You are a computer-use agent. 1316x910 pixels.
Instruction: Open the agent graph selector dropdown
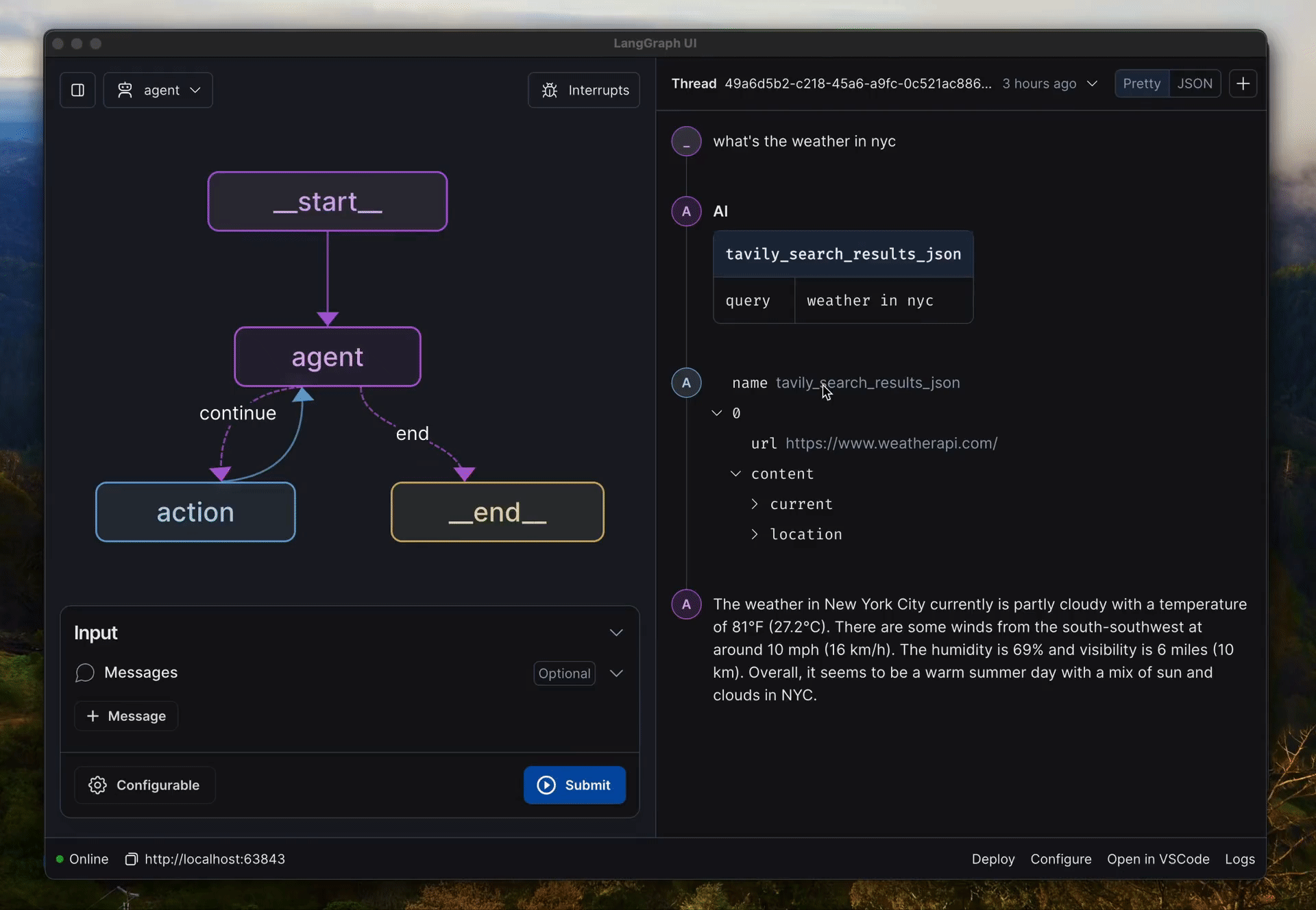pos(158,90)
